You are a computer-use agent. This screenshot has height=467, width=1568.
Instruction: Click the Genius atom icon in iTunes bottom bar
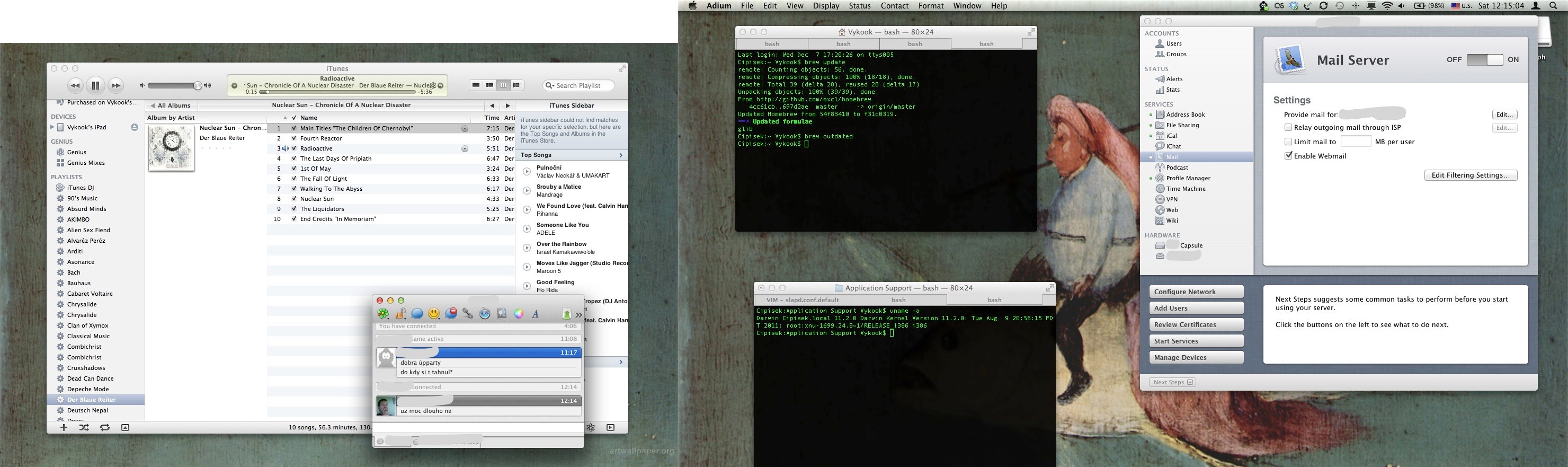click(591, 427)
